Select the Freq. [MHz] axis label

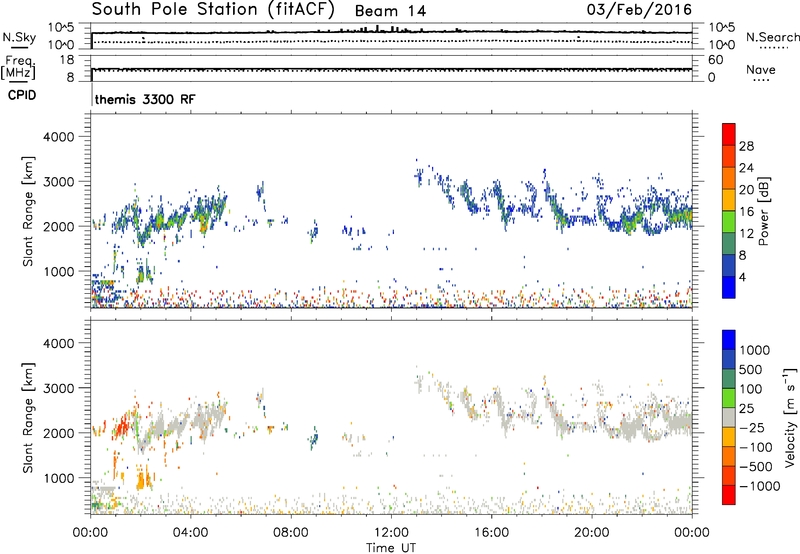coord(18,68)
